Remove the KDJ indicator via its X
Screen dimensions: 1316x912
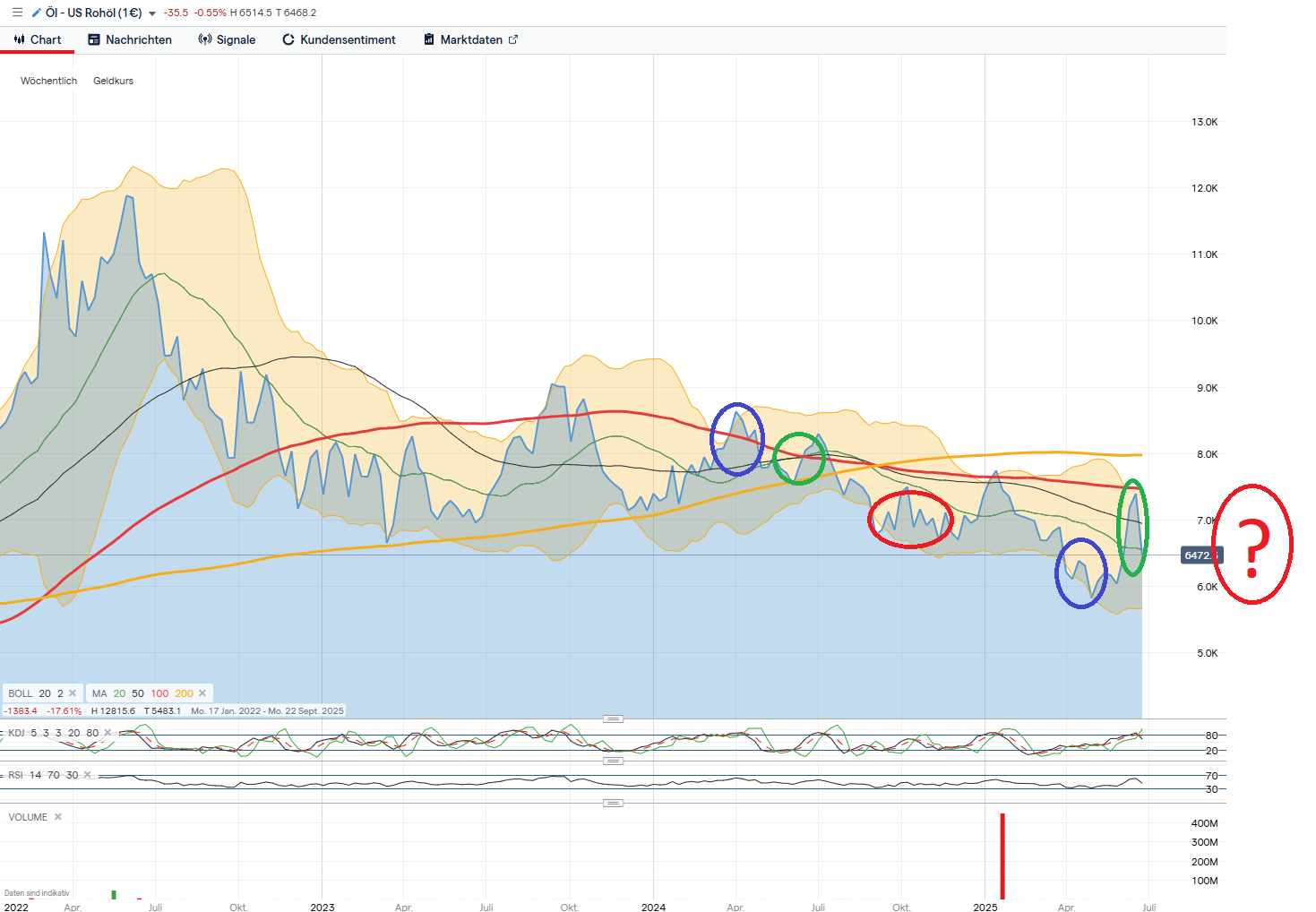click(108, 733)
